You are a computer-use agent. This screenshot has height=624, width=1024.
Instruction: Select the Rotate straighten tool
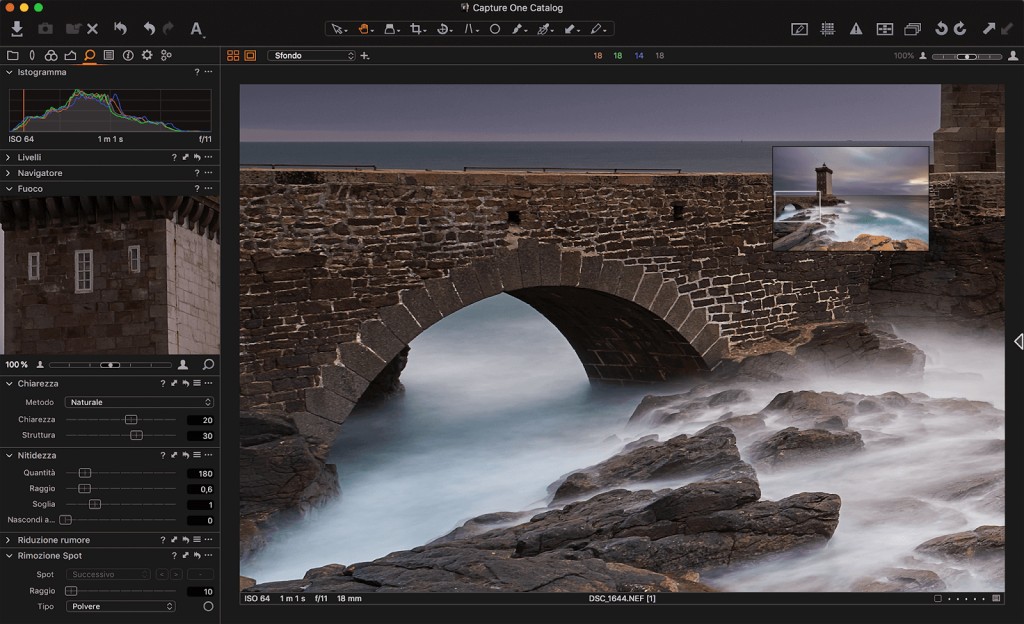pyautogui.click(x=443, y=29)
